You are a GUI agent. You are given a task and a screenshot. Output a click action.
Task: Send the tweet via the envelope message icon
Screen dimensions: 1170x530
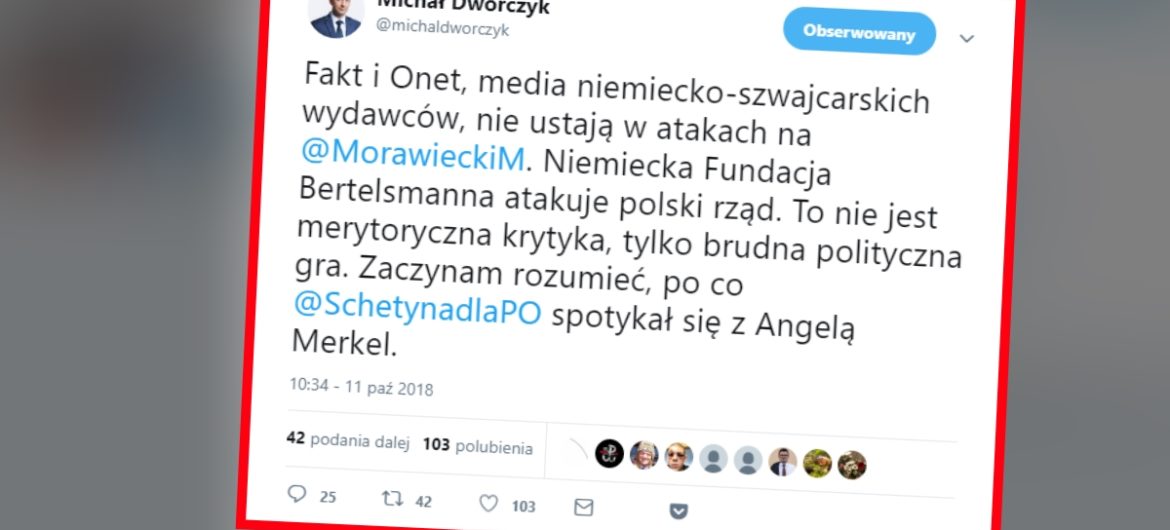point(584,508)
